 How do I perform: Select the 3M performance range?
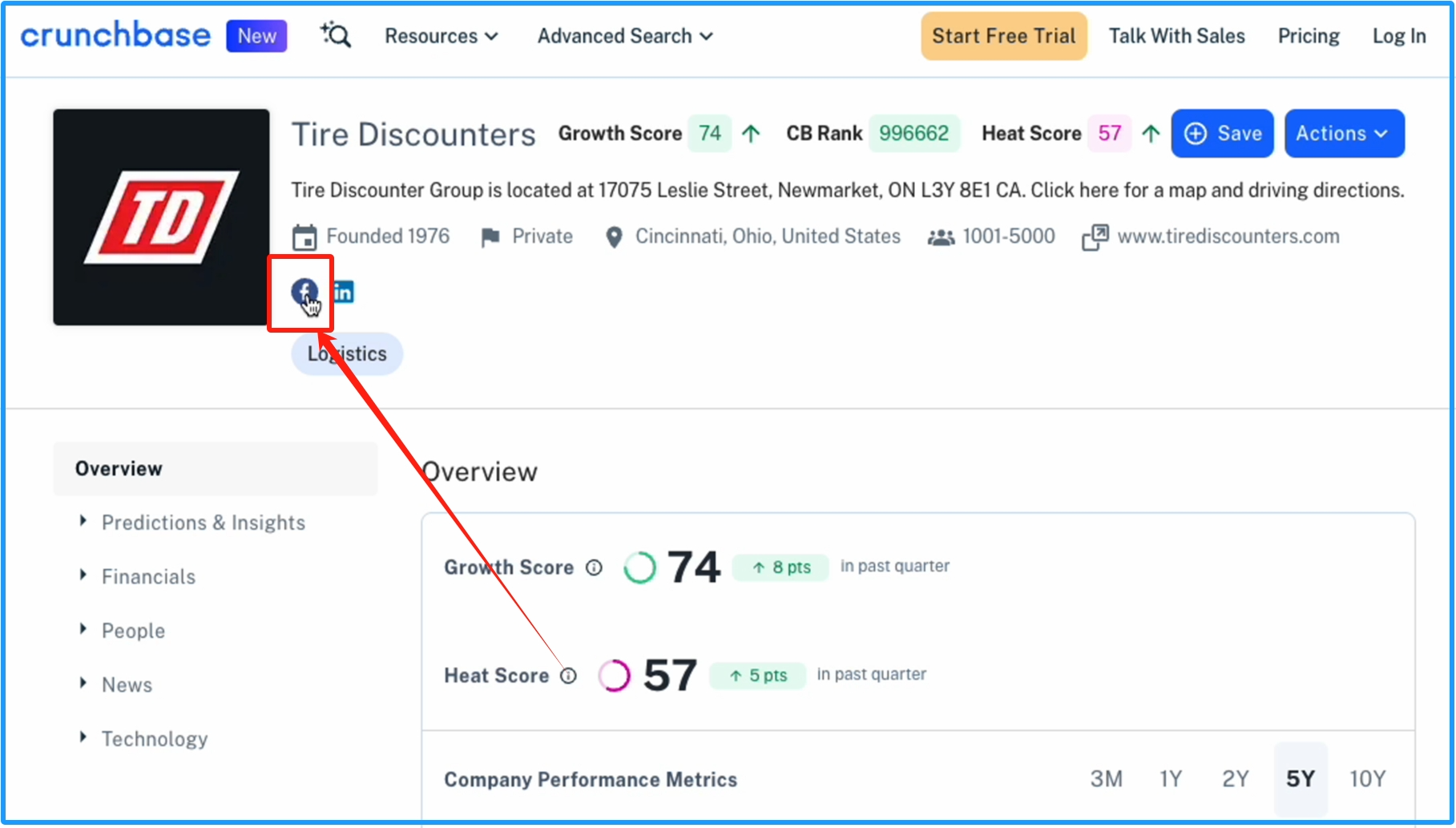[x=1106, y=779]
